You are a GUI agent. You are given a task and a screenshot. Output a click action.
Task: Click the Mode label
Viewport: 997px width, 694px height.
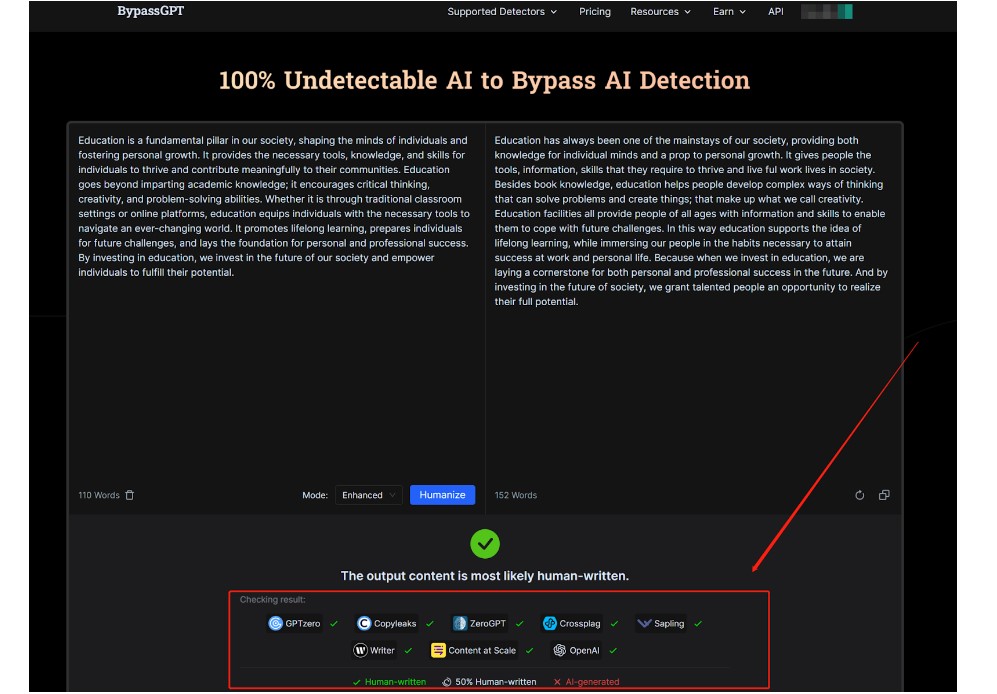click(315, 495)
